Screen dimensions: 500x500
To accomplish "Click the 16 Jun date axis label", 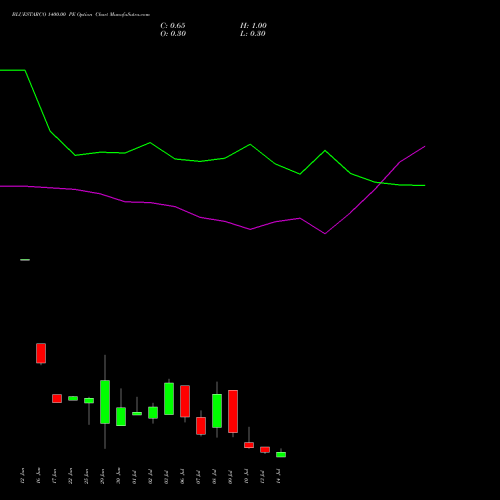I will point(38,476).
